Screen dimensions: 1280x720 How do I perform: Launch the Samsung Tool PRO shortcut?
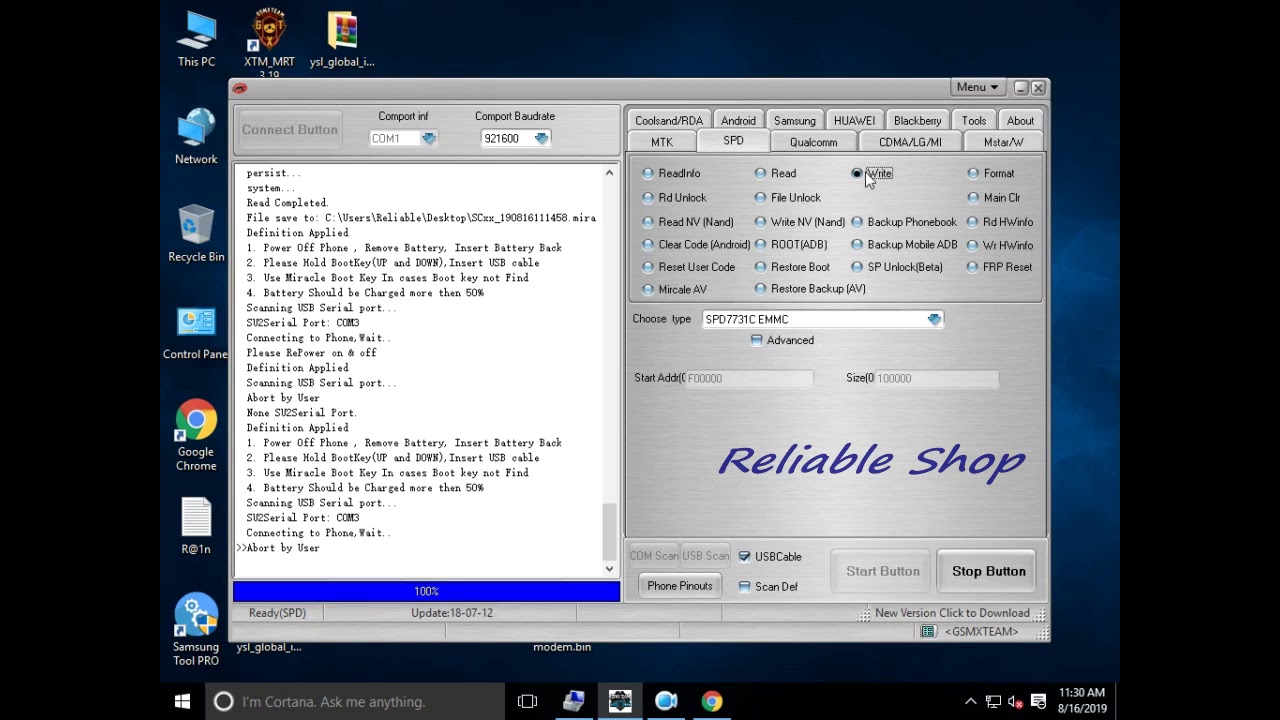coord(196,630)
